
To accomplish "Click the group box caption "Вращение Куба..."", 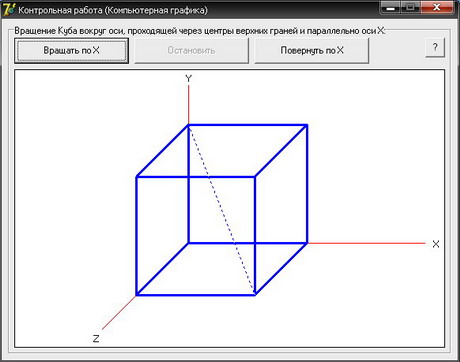I will (x=200, y=31).
